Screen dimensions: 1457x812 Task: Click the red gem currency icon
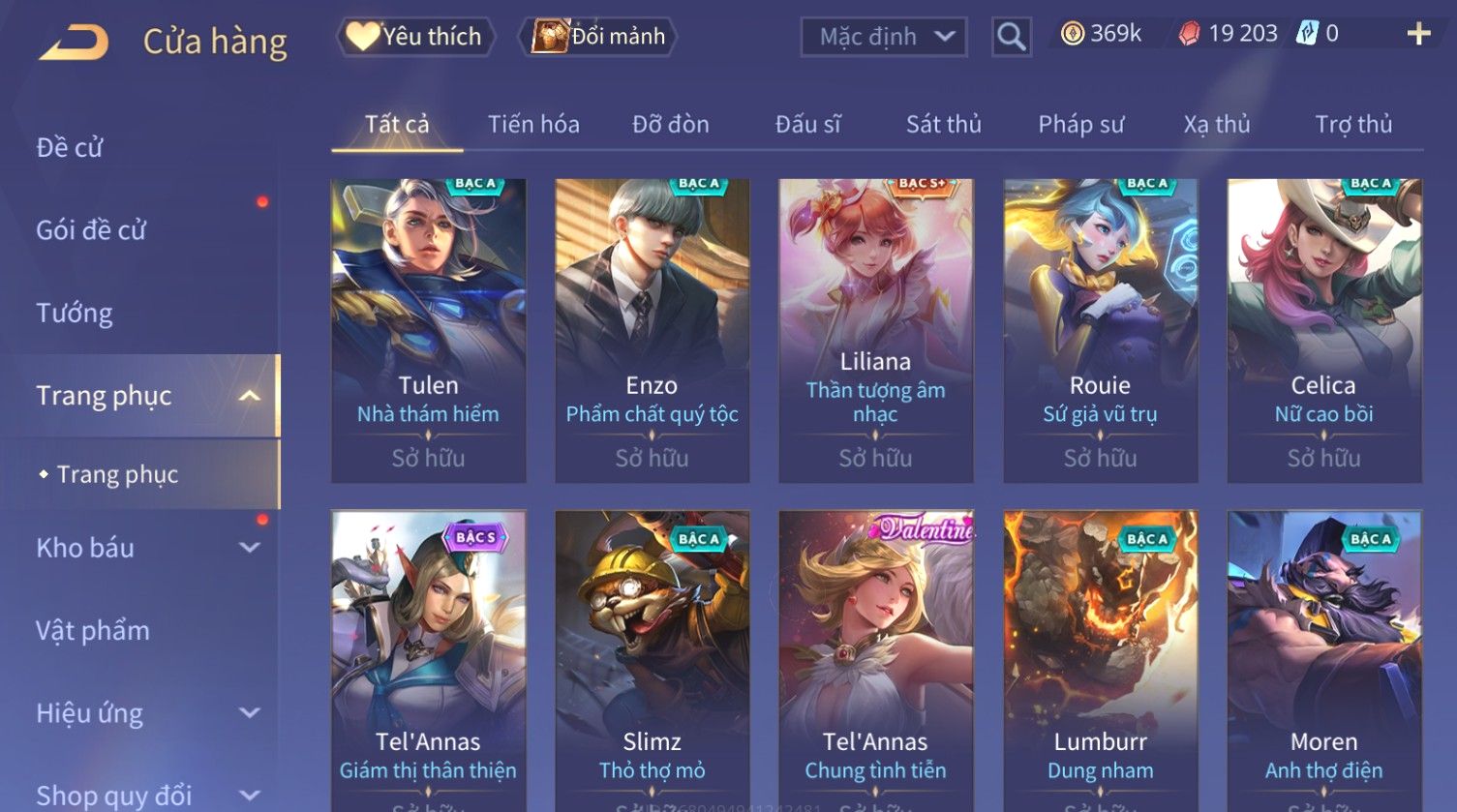(1189, 35)
